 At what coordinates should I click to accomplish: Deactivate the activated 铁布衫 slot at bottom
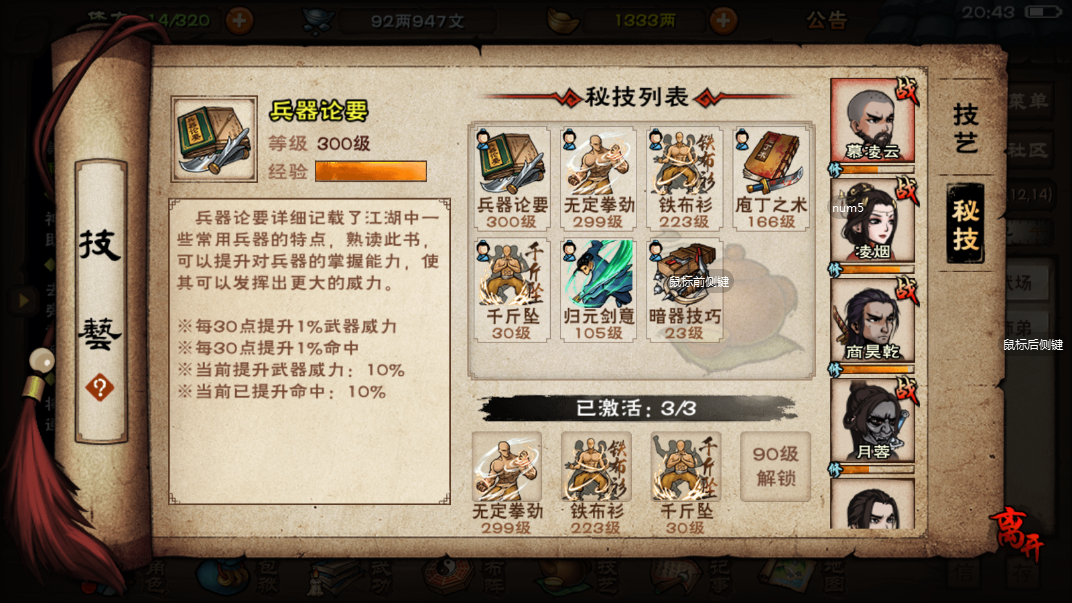pos(596,483)
